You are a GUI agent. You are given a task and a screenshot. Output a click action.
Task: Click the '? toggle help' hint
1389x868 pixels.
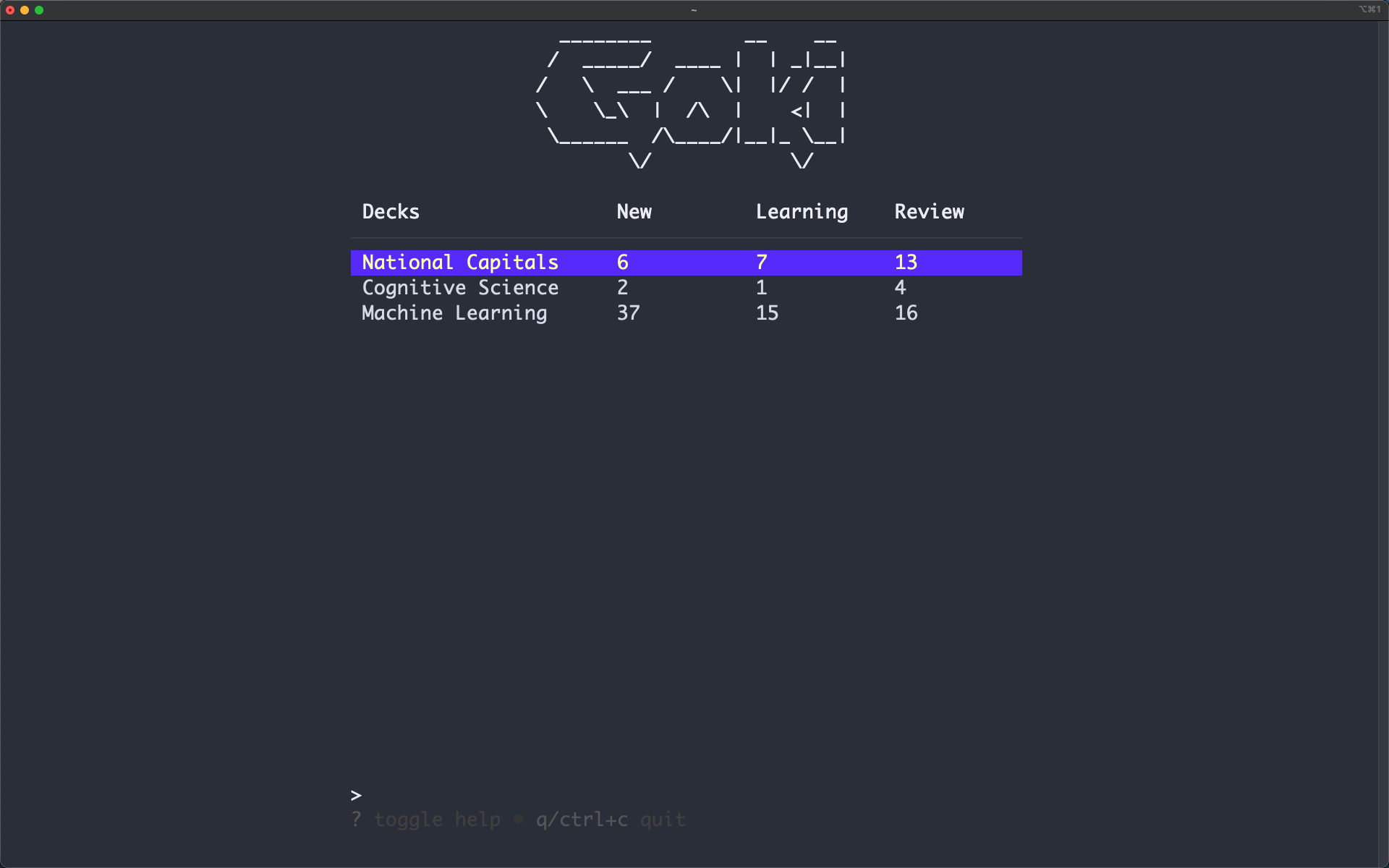point(425,820)
